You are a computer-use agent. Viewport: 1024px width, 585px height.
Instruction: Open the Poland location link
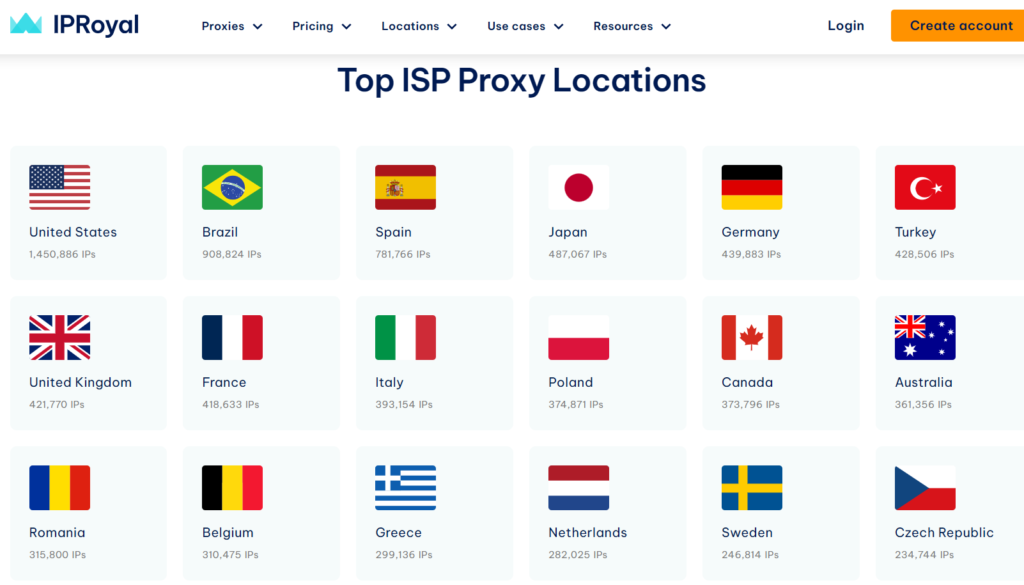pos(571,382)
